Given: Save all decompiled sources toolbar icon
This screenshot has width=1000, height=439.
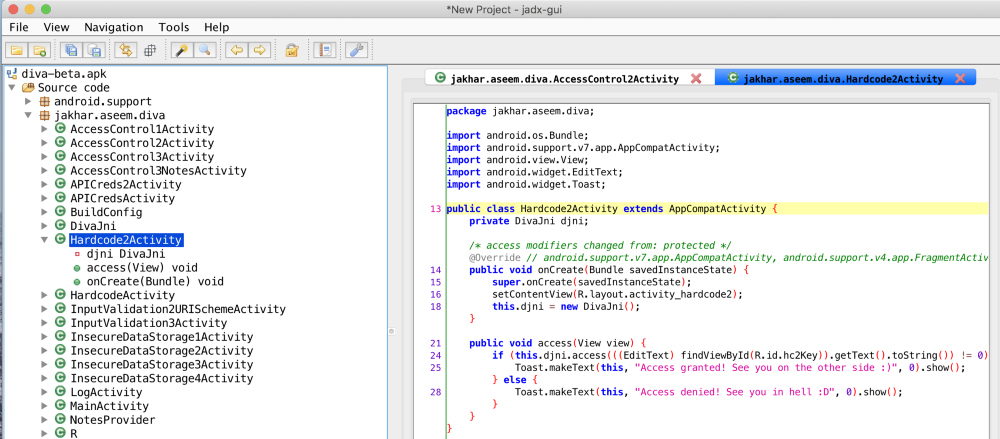Looking at the screenshot, I should coord(71,50).
